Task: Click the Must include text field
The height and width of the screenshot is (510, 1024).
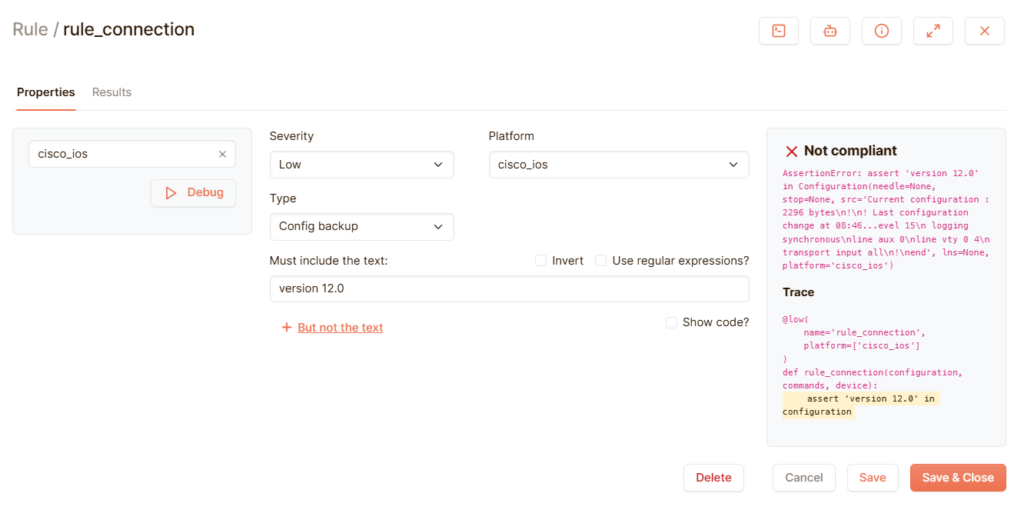Action: pos(509,289)
